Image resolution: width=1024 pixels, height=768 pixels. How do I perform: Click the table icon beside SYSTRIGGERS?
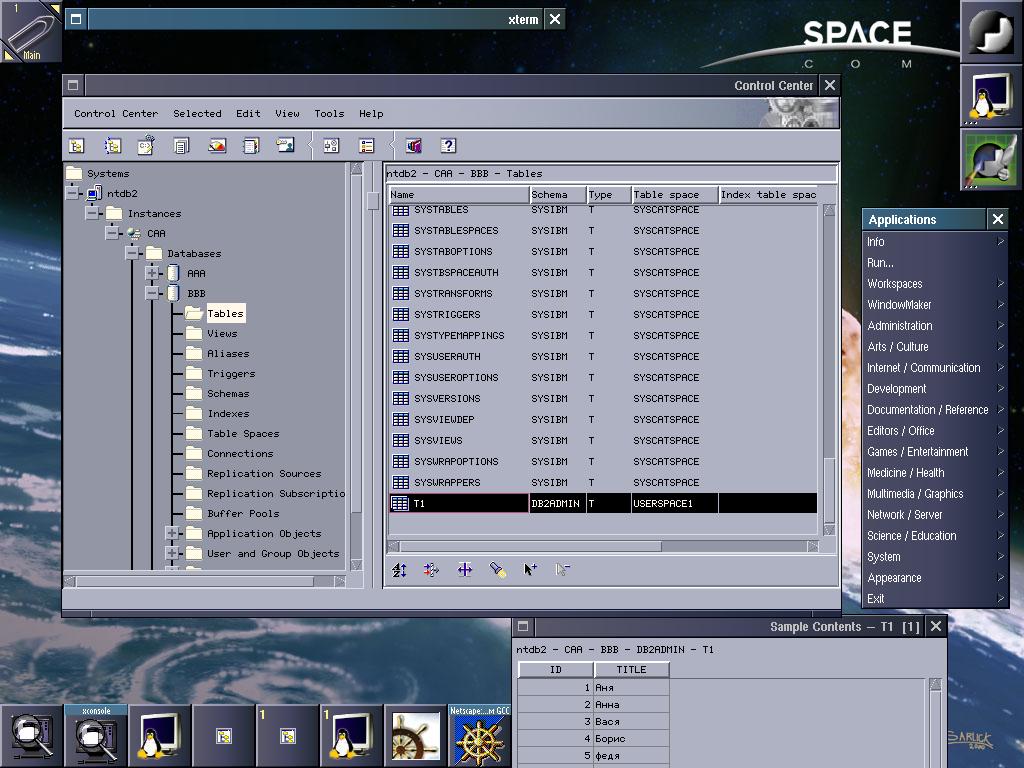400,314
